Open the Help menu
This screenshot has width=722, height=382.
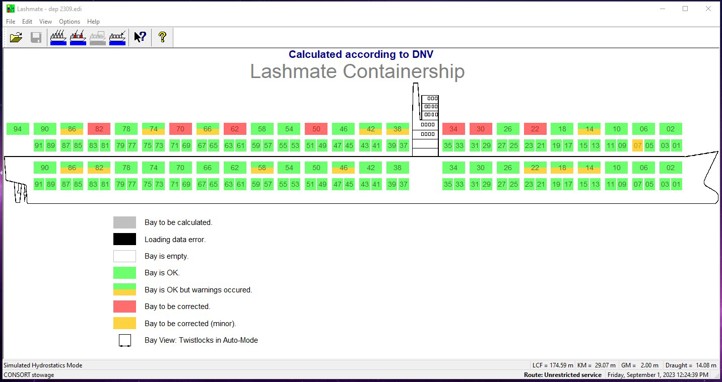point(93,22)
